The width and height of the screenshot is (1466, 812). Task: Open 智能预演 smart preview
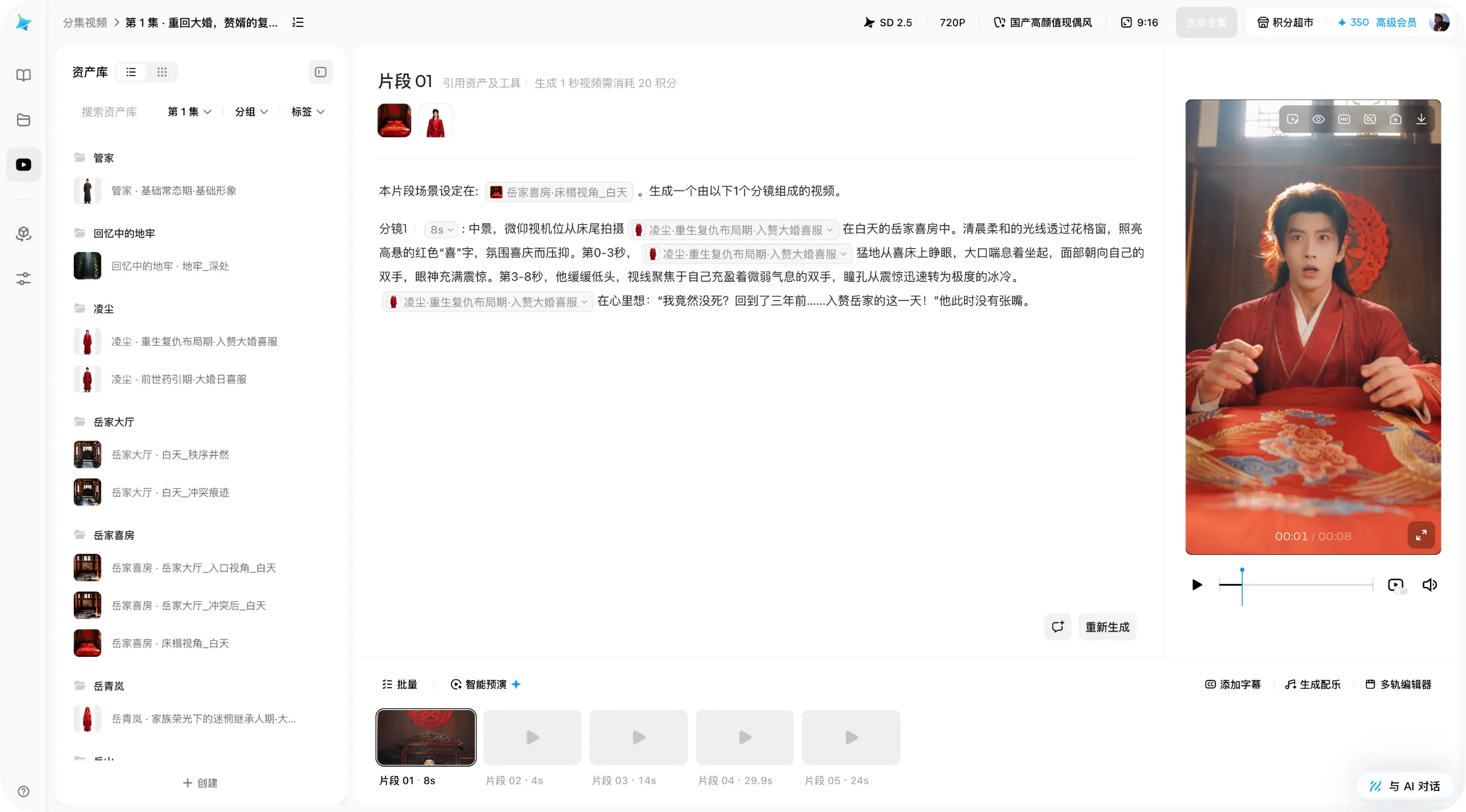[486, 684]
